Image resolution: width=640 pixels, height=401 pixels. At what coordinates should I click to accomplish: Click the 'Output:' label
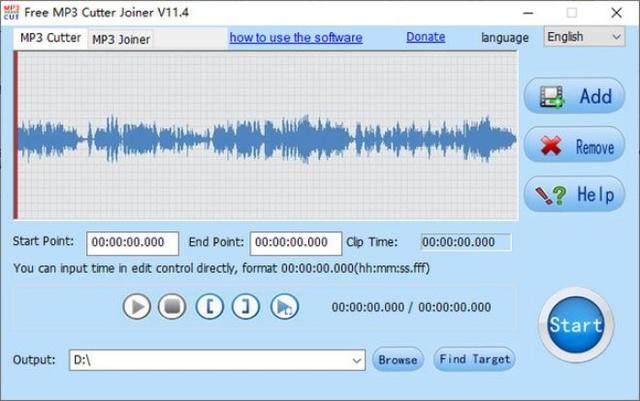click(x=34, y=360)
